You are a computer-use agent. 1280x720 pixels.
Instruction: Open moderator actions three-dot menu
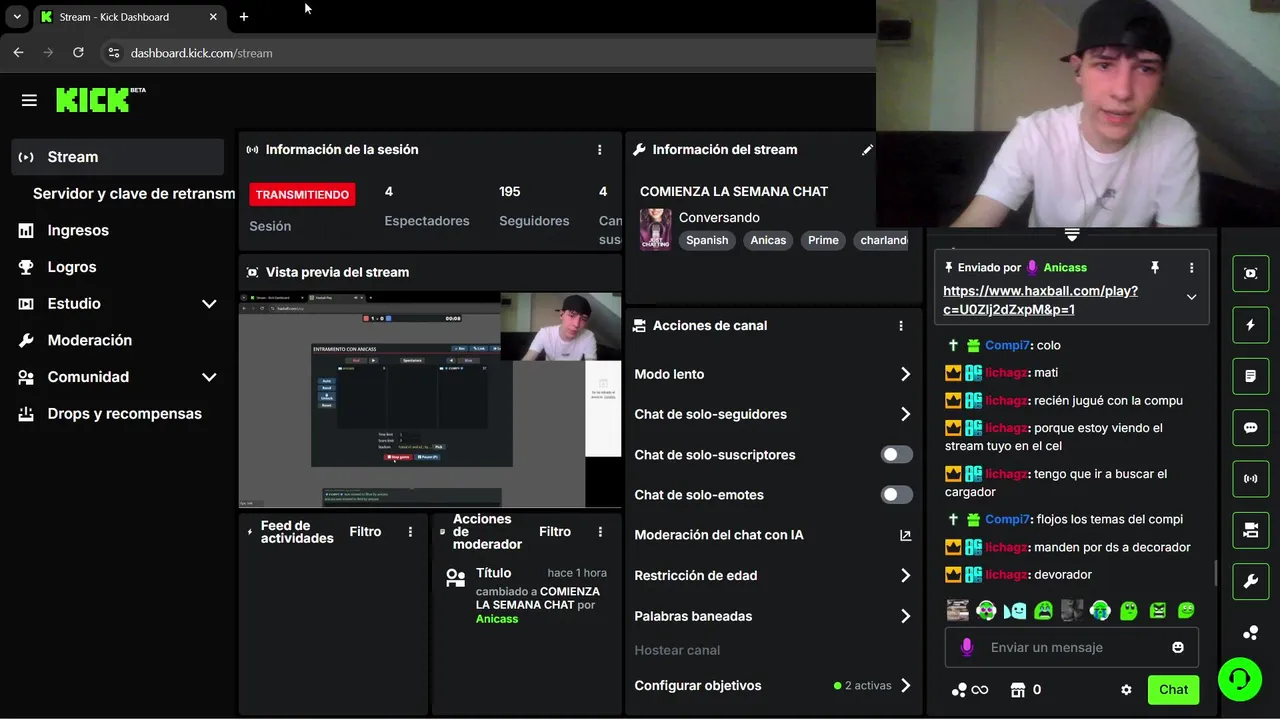pyautogui.click(x=600, y=532)
